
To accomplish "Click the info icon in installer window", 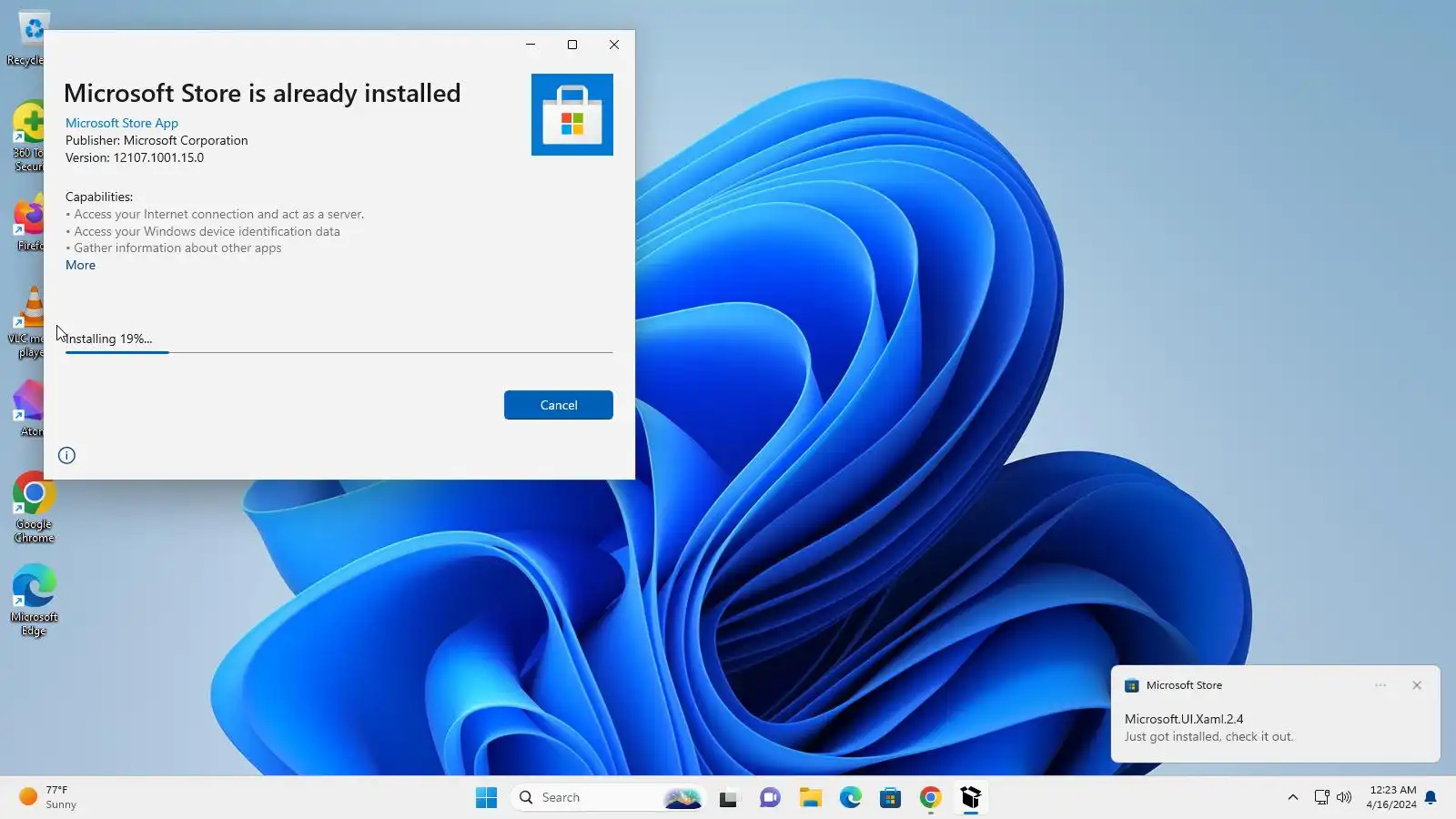I will coord(66,455).
